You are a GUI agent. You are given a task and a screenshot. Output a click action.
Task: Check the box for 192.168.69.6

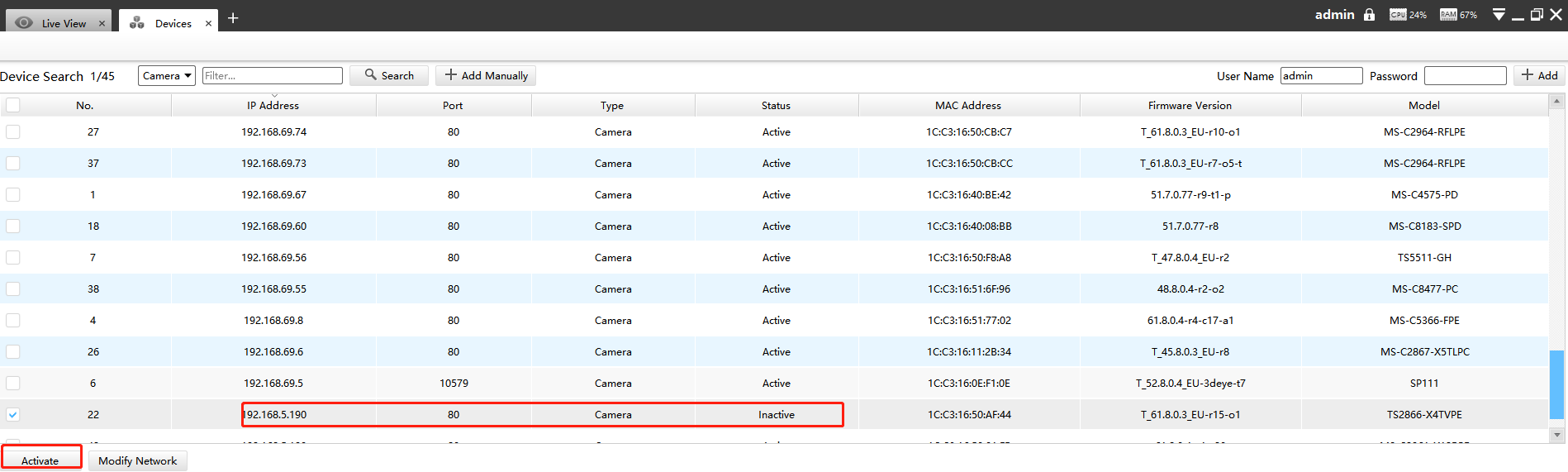click(x=13, y=351)
